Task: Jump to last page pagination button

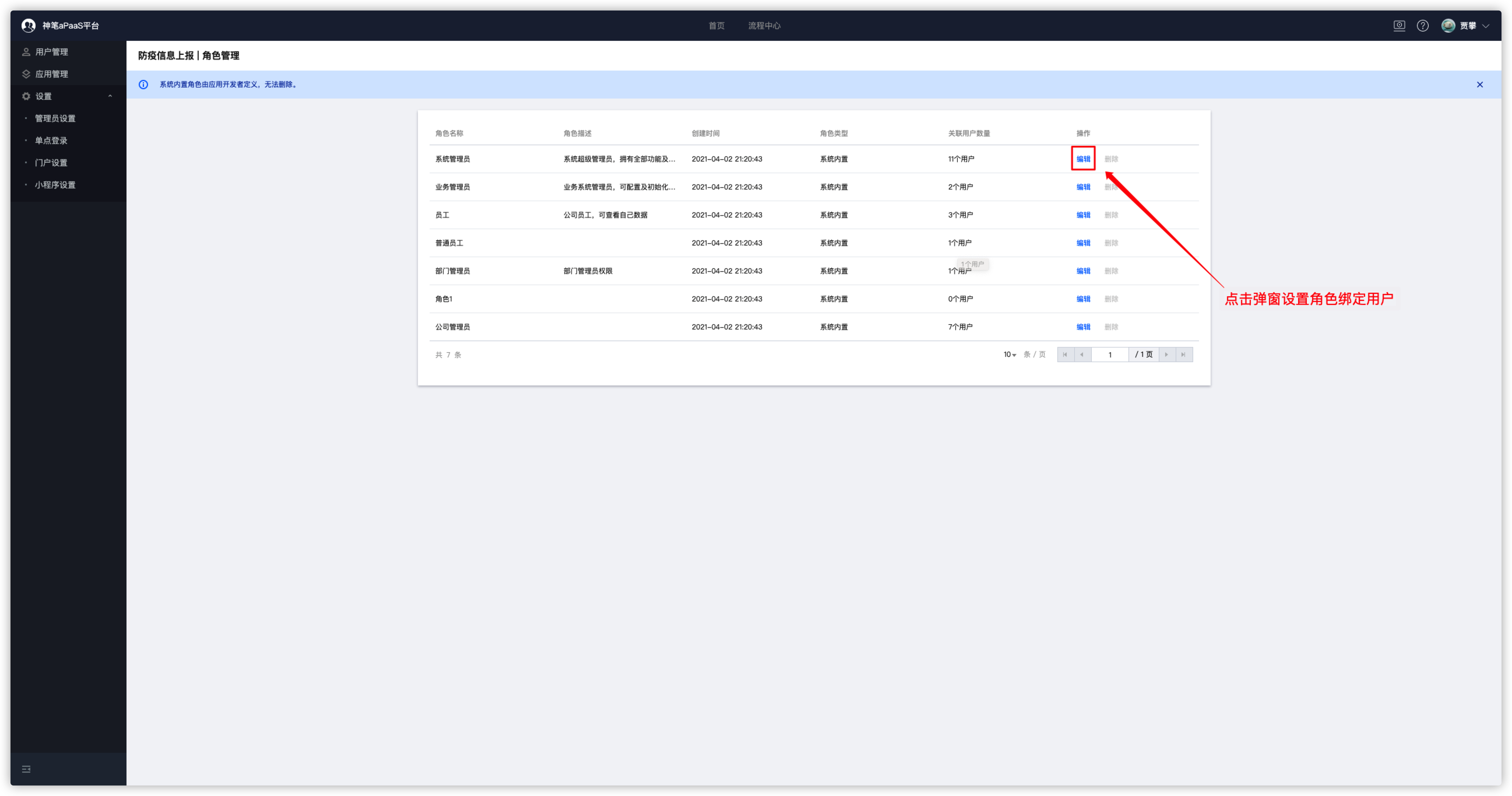Action: pos(1183,355)
